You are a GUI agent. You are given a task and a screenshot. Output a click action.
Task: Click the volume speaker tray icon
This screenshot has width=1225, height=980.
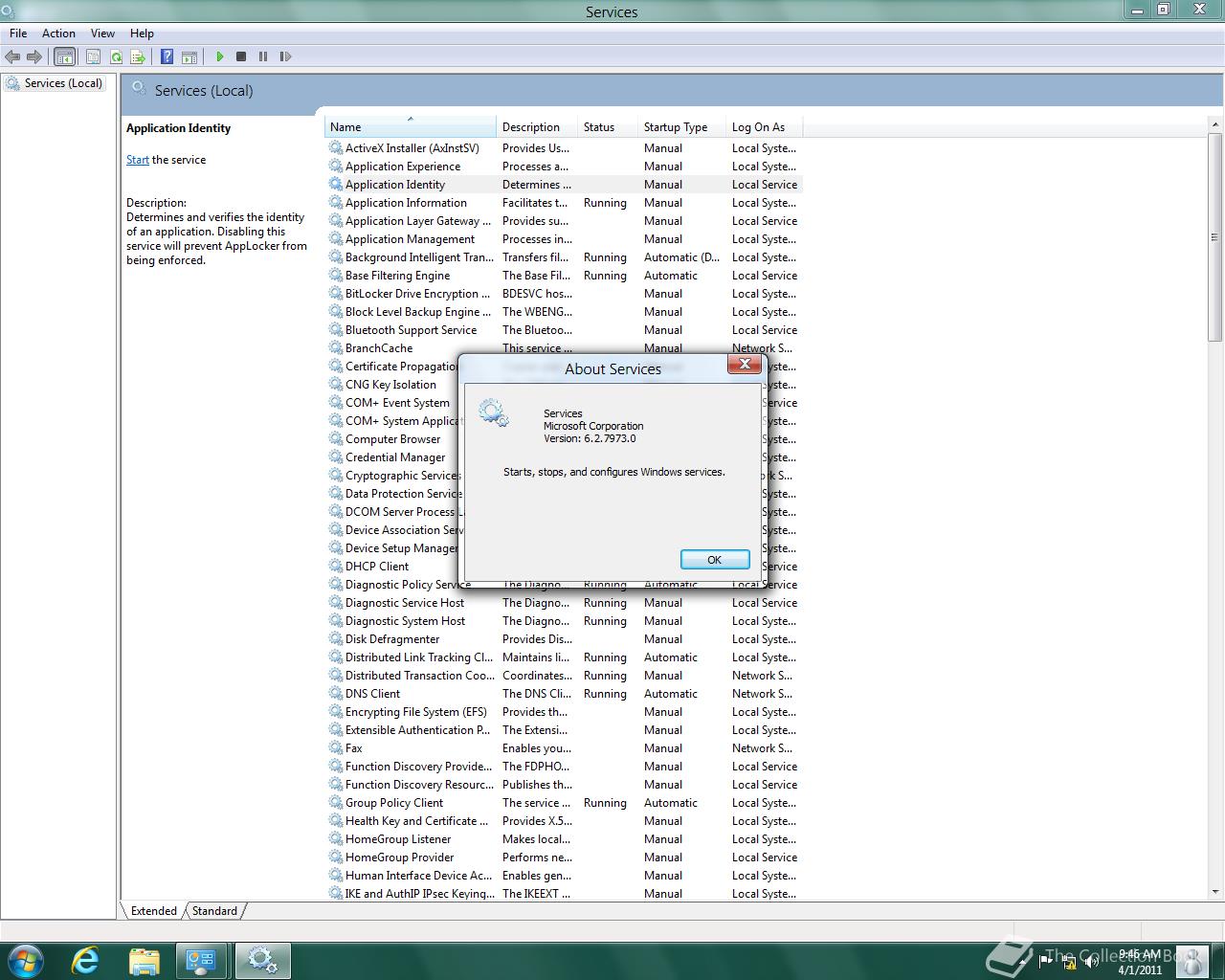pyautogui.click(x=1091, y=961)
